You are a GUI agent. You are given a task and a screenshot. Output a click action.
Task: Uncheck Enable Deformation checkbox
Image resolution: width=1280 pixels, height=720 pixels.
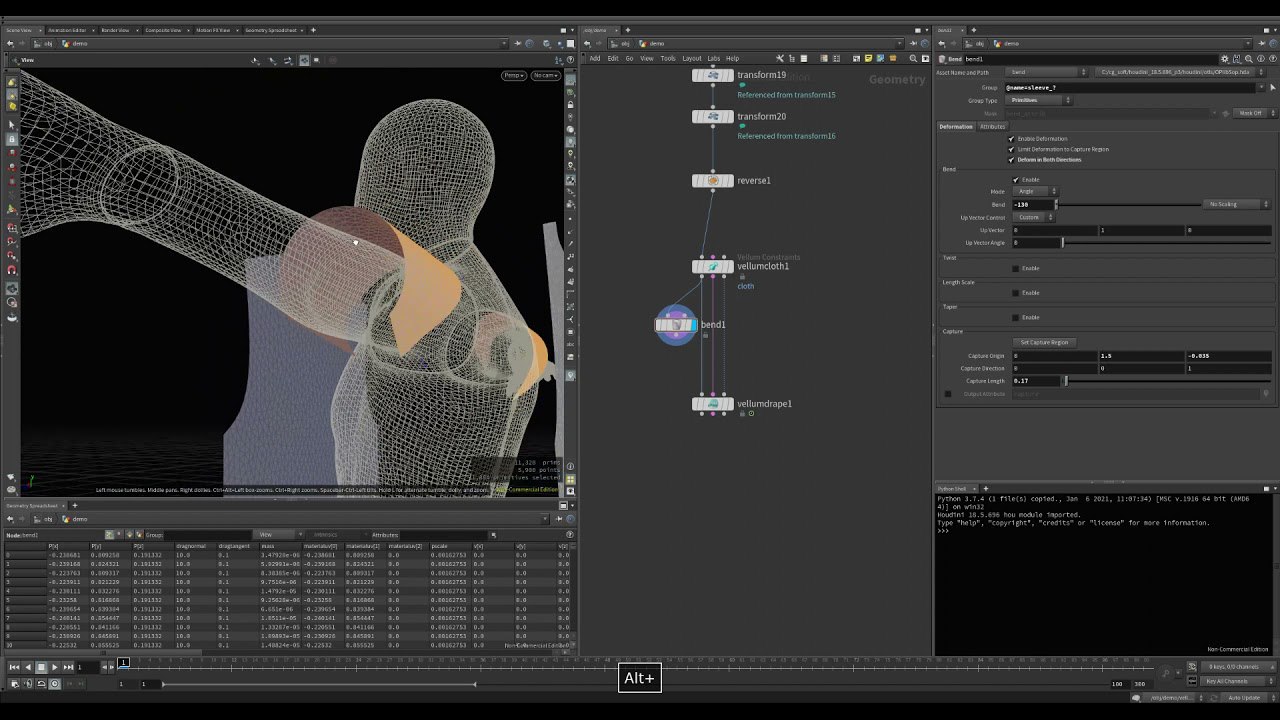click(1011, 139)
